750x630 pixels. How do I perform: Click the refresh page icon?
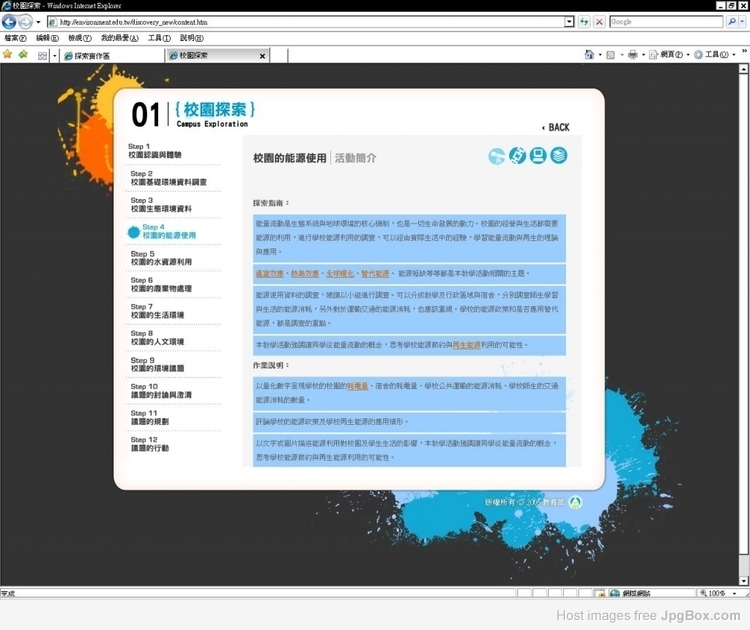(x=585, y=21)
